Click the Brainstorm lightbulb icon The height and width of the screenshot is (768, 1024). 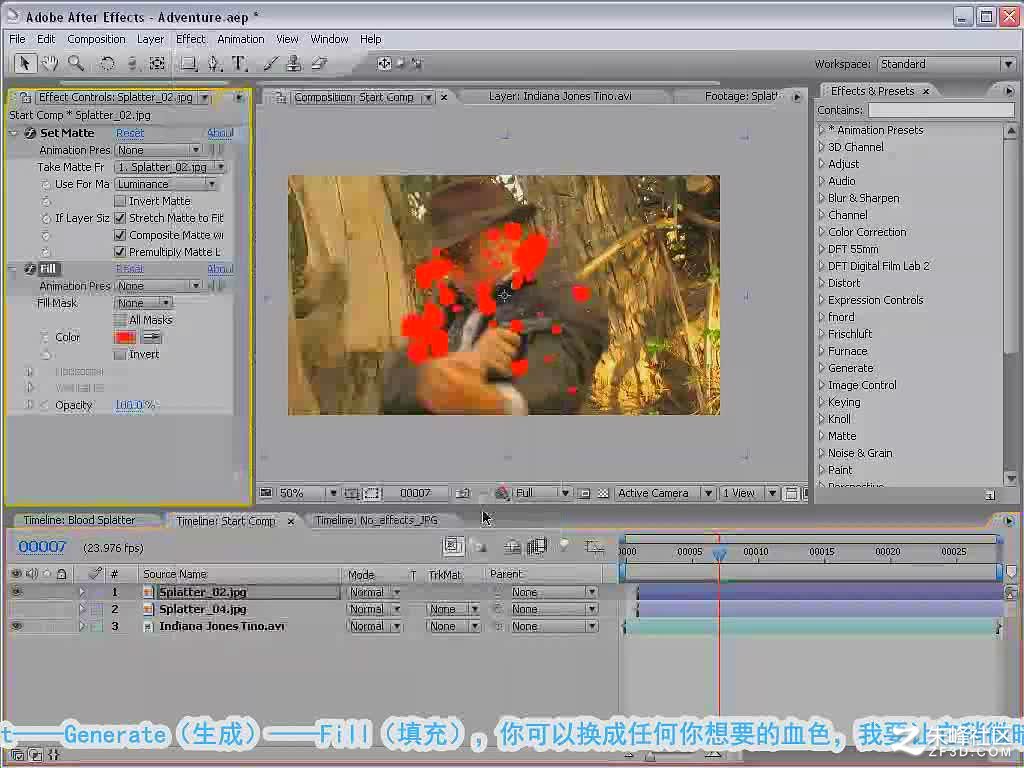coord(564,545)
